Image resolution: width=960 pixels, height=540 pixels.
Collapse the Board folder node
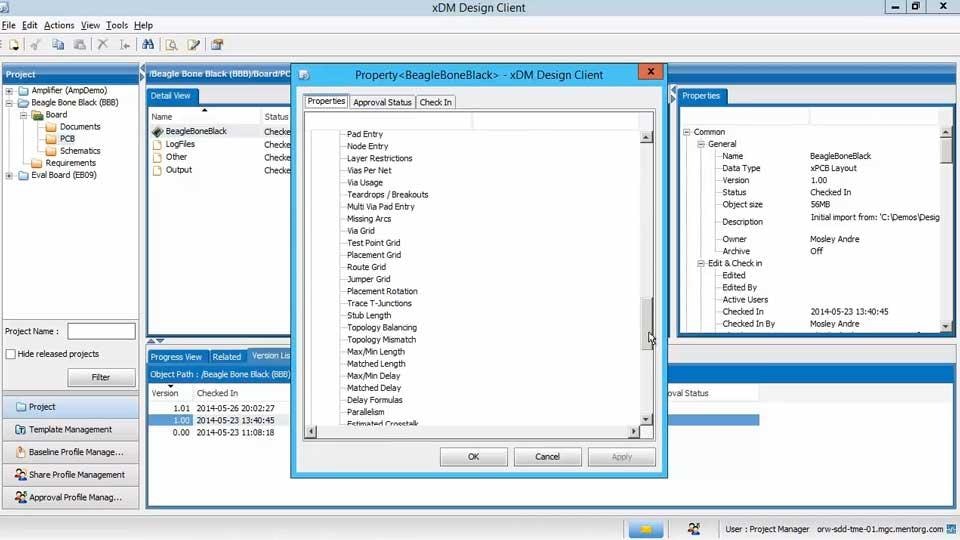[24, 114]
